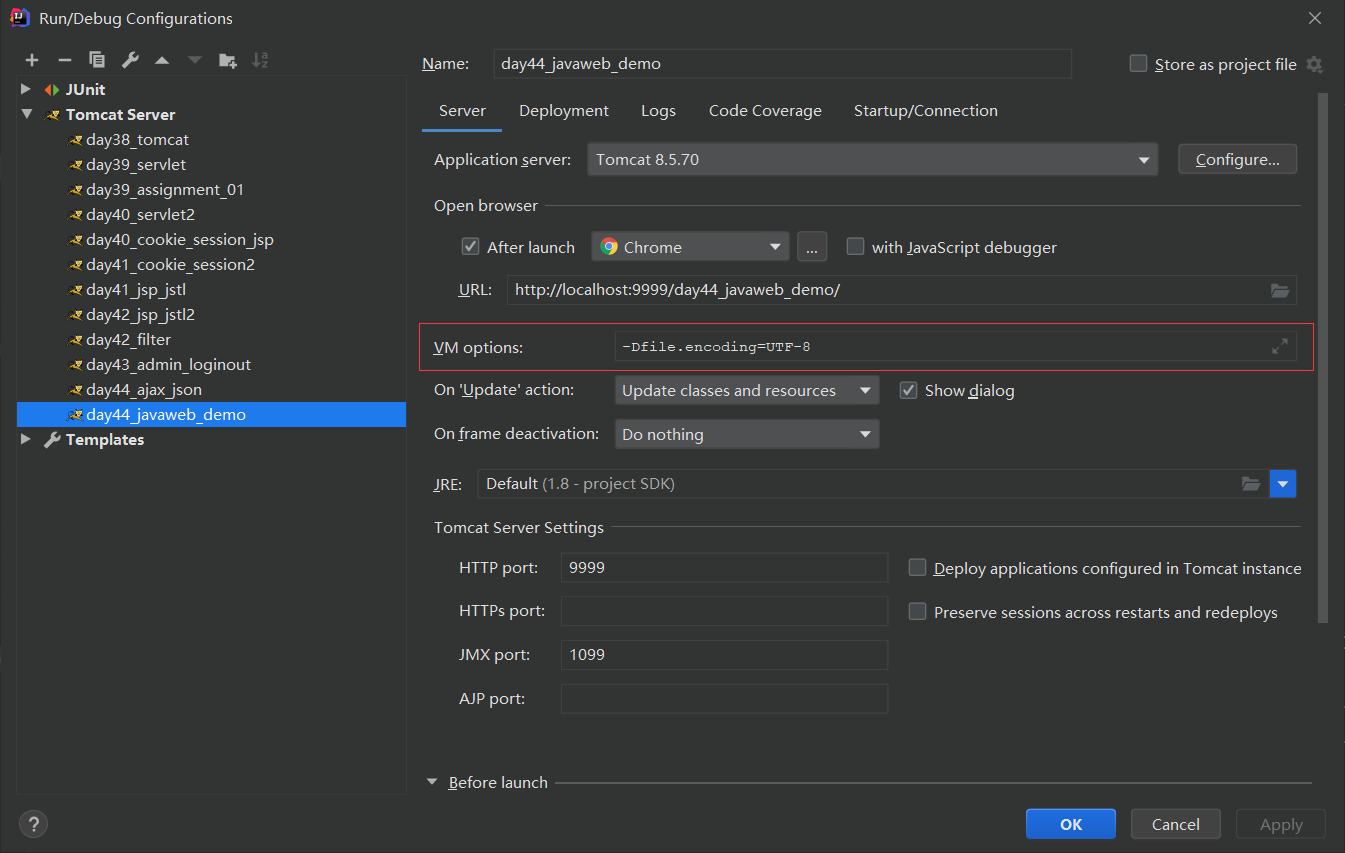This screenshot has height=853, width=1345.
Task: Expand the Templates tree node
Action: tap(26, 439)
